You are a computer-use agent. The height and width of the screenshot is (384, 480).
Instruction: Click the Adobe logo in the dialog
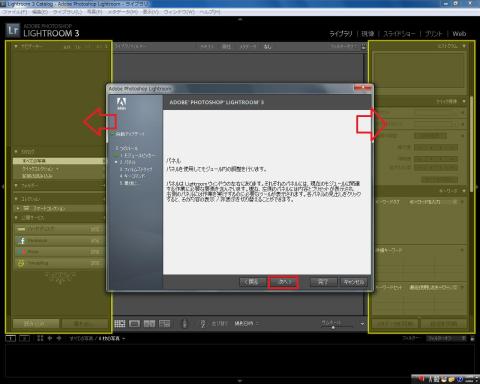coord(121,104)
